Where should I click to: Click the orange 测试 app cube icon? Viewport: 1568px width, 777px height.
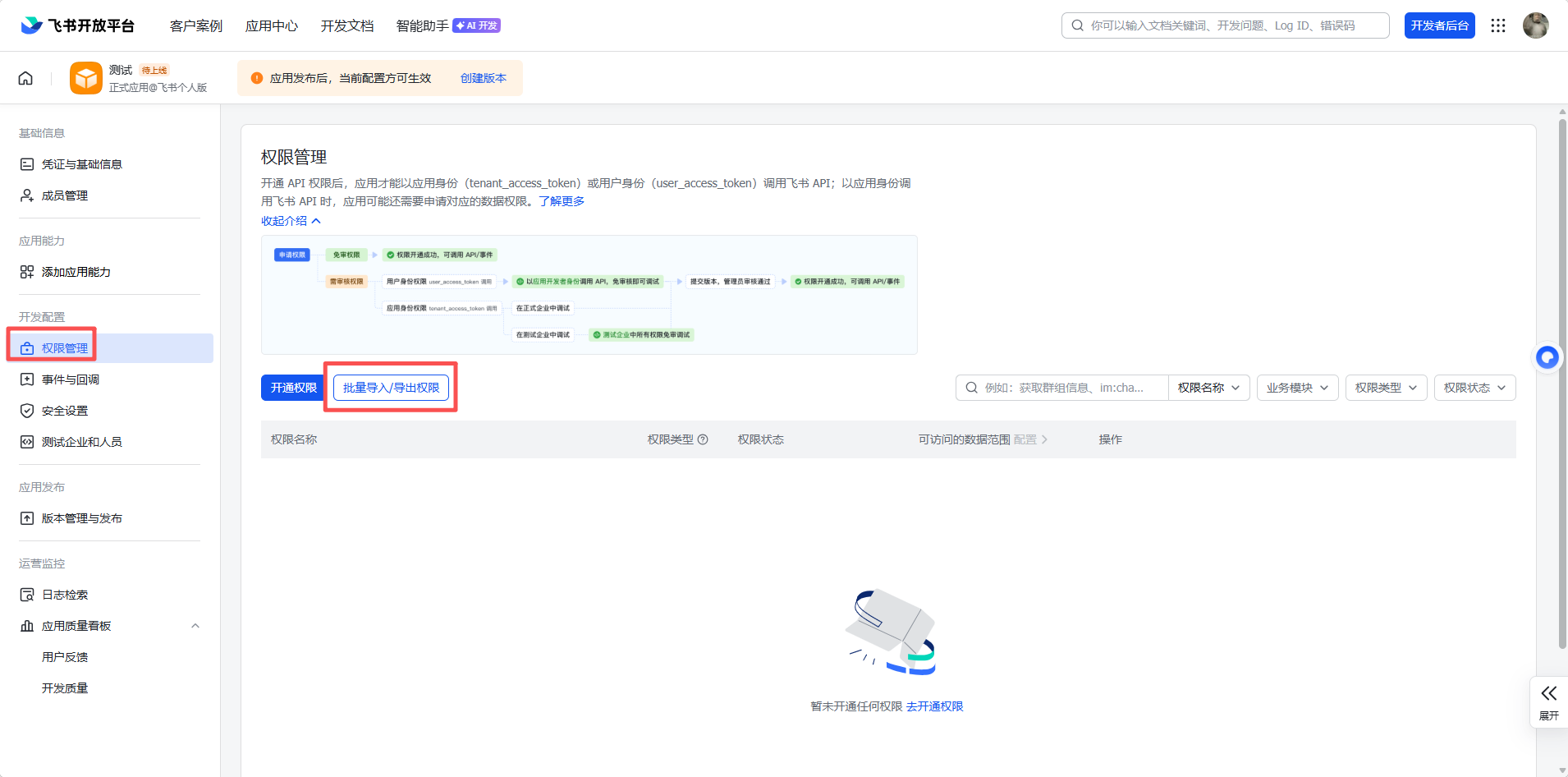coord(86,78)
